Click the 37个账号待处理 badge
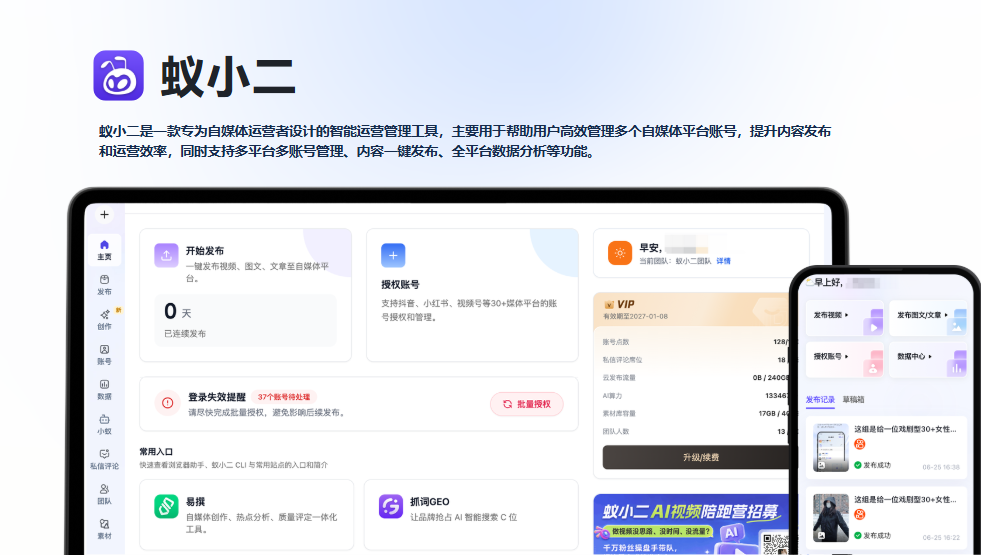The image size is (981, 555). [284, 397]
